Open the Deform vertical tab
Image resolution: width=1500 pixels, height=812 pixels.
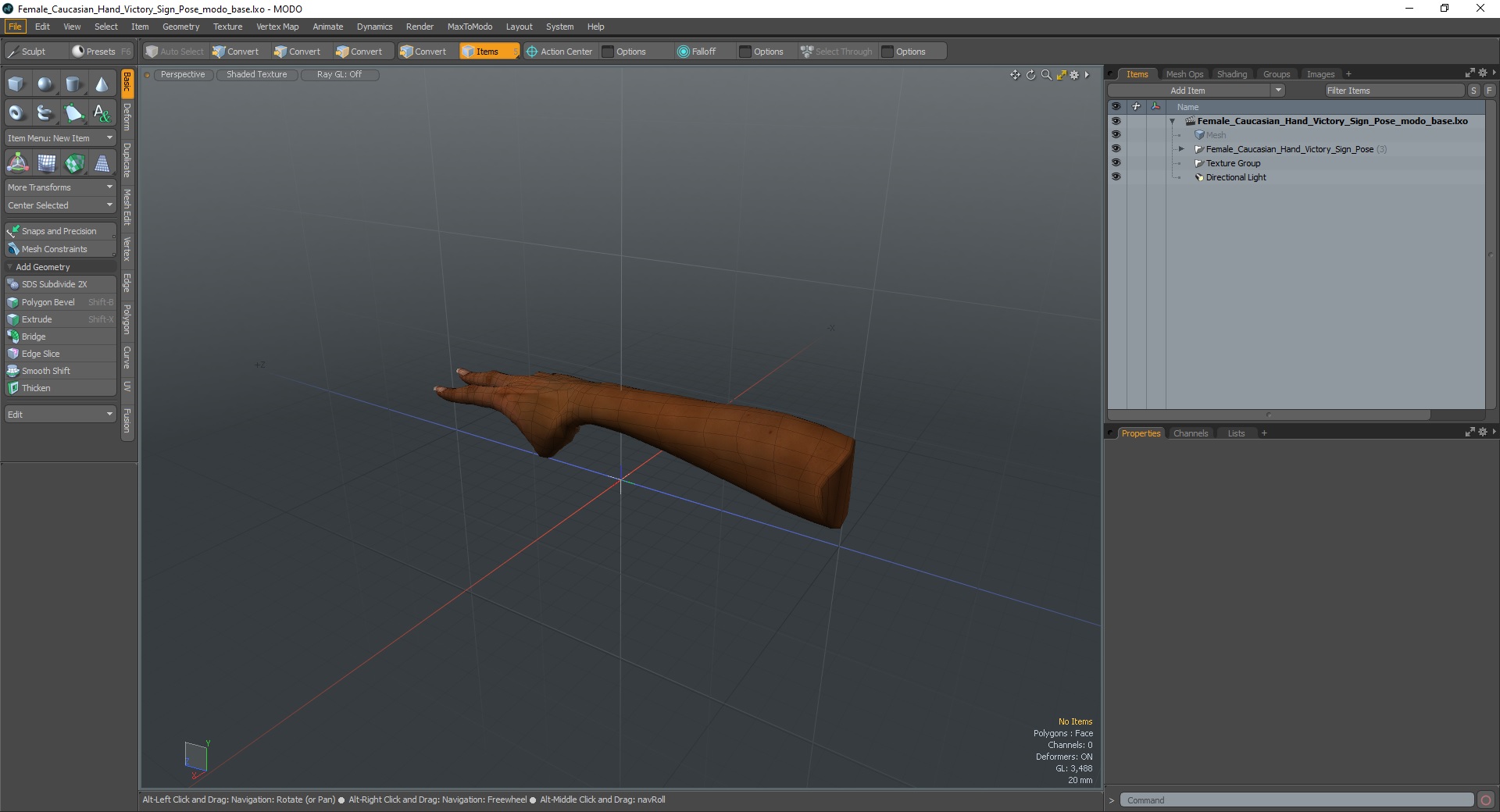pyautogui.click(x=127, y=116)
